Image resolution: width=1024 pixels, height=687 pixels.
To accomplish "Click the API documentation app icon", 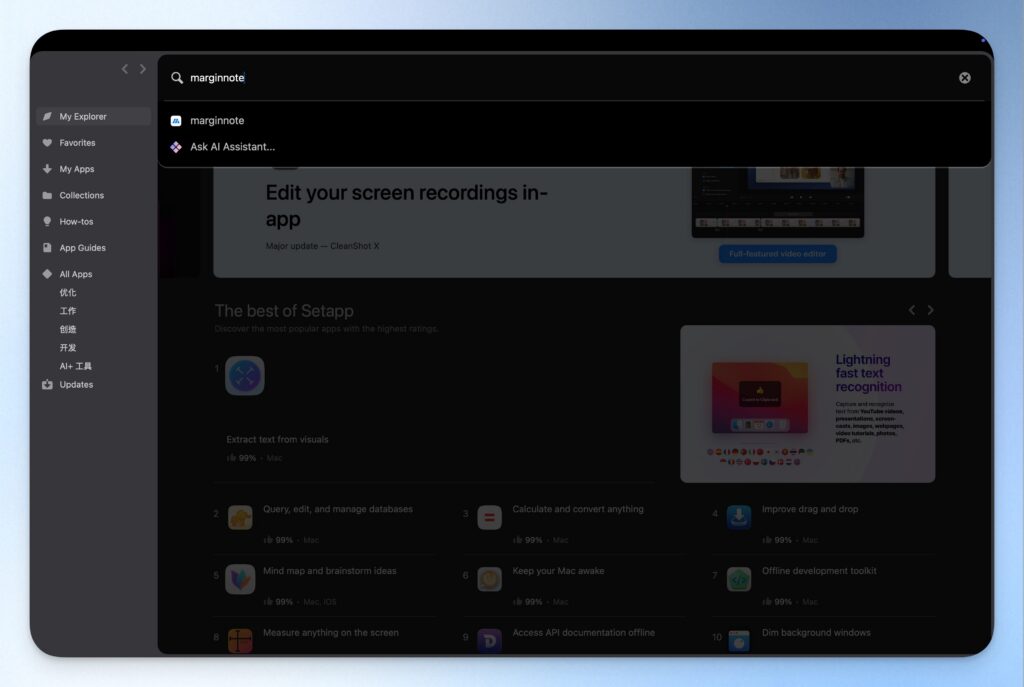I will click(x=489, y=641).
